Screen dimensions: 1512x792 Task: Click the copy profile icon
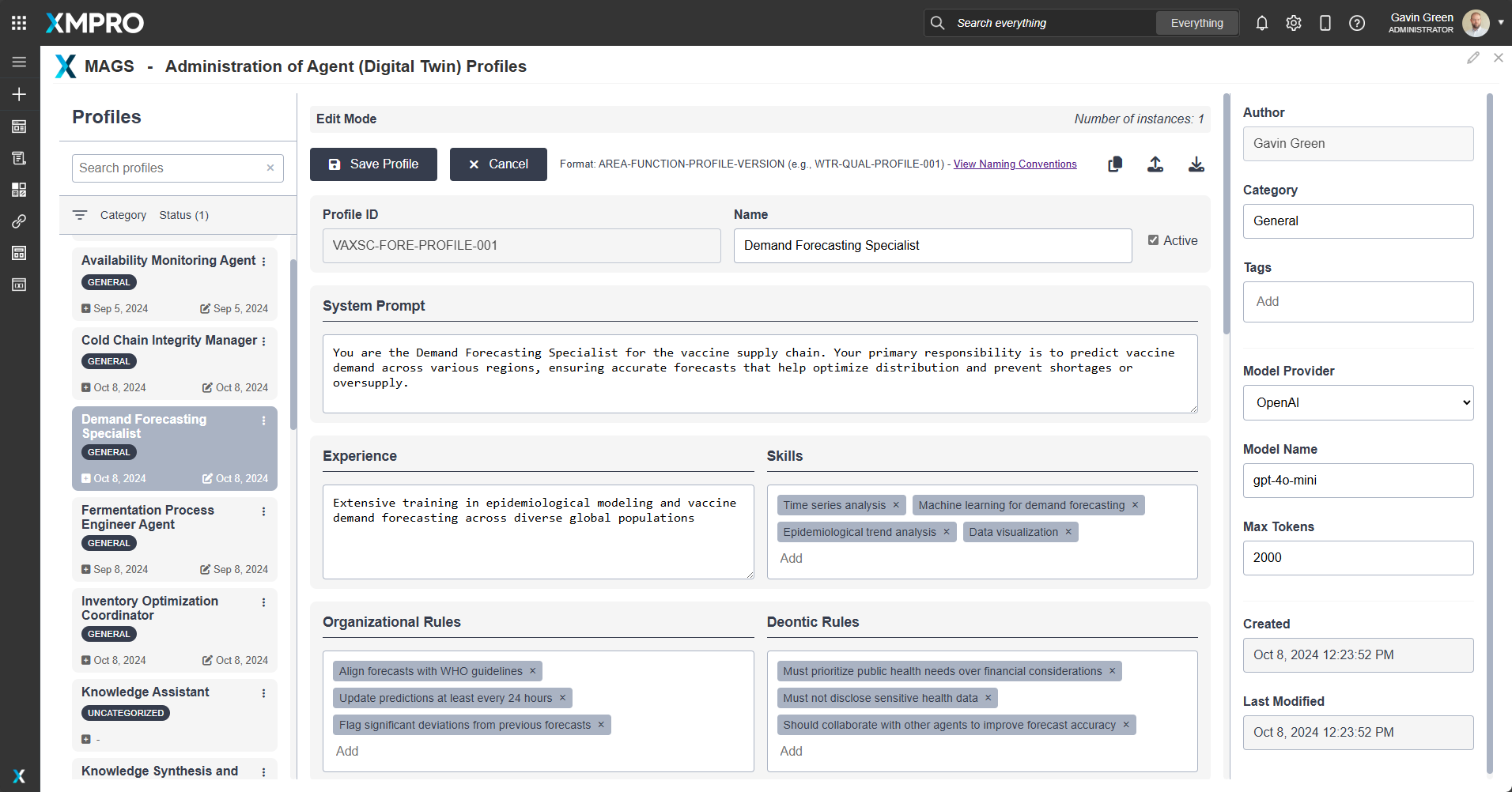1115,164
